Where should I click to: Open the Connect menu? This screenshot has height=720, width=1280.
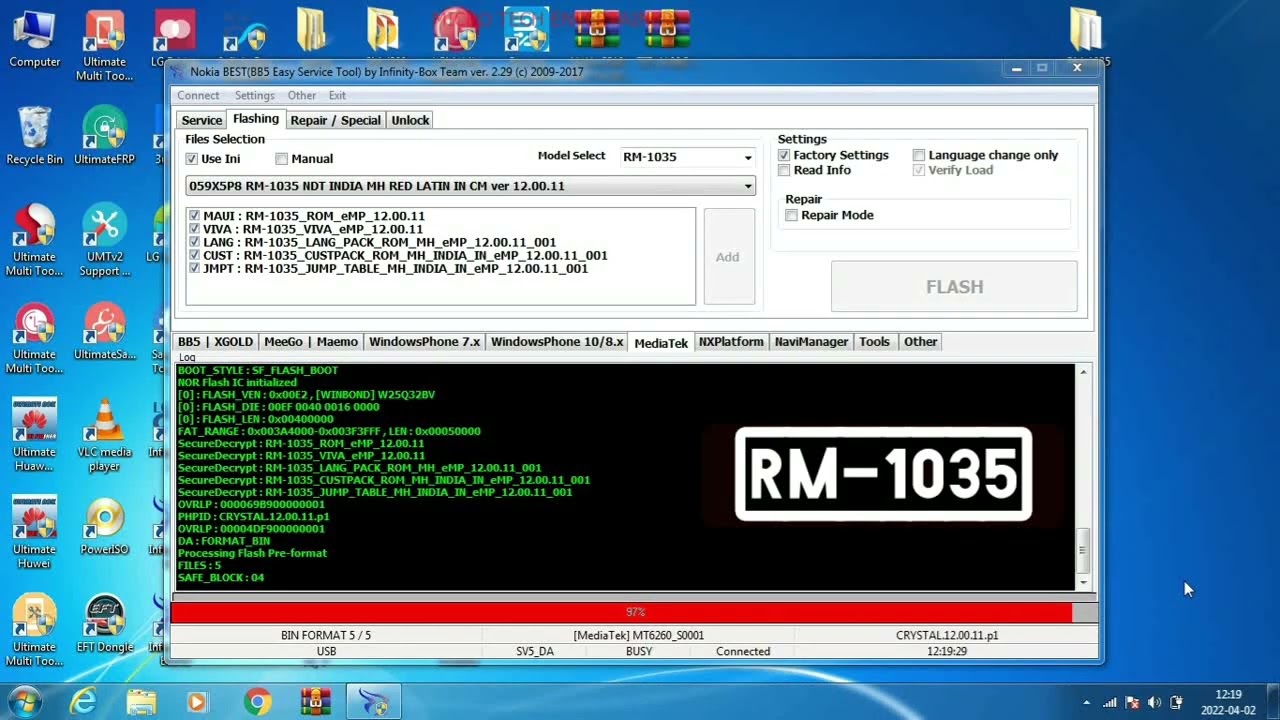click(198, 95)
